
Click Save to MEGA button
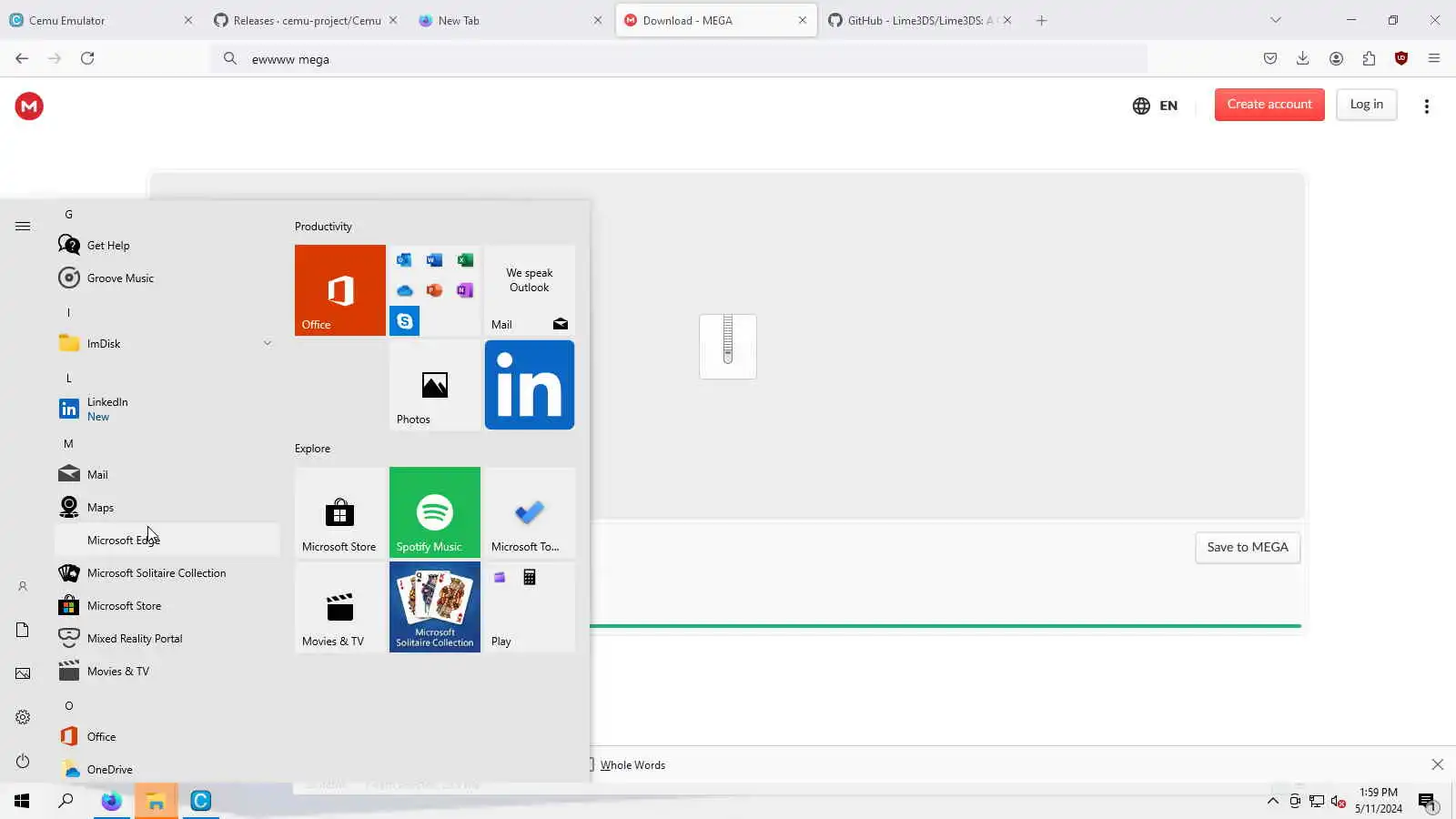point(1248,547)
